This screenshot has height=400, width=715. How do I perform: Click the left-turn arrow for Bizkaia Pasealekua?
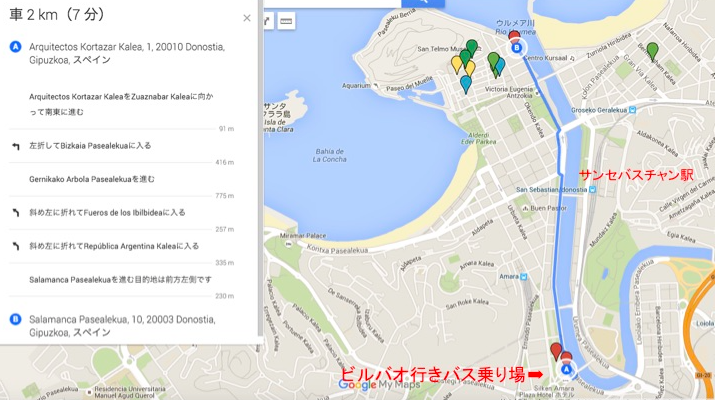click(16, 146)
